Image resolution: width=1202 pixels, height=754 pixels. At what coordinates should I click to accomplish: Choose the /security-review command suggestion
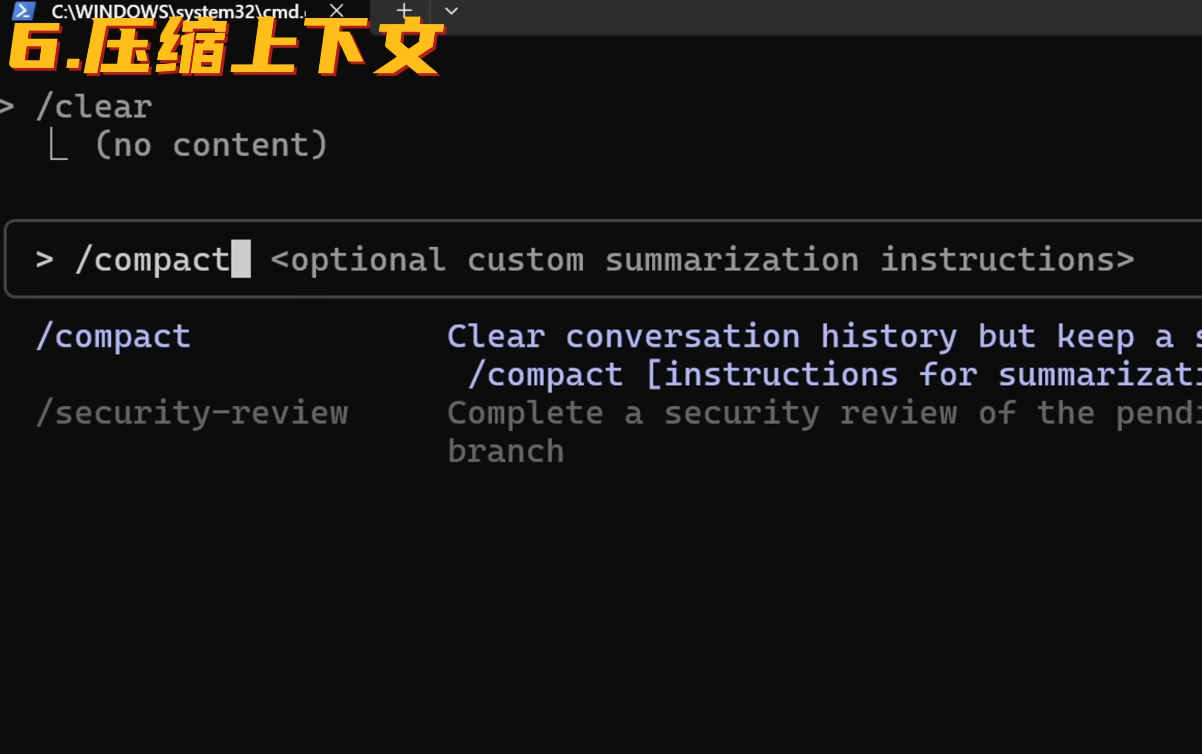[192, 412]
